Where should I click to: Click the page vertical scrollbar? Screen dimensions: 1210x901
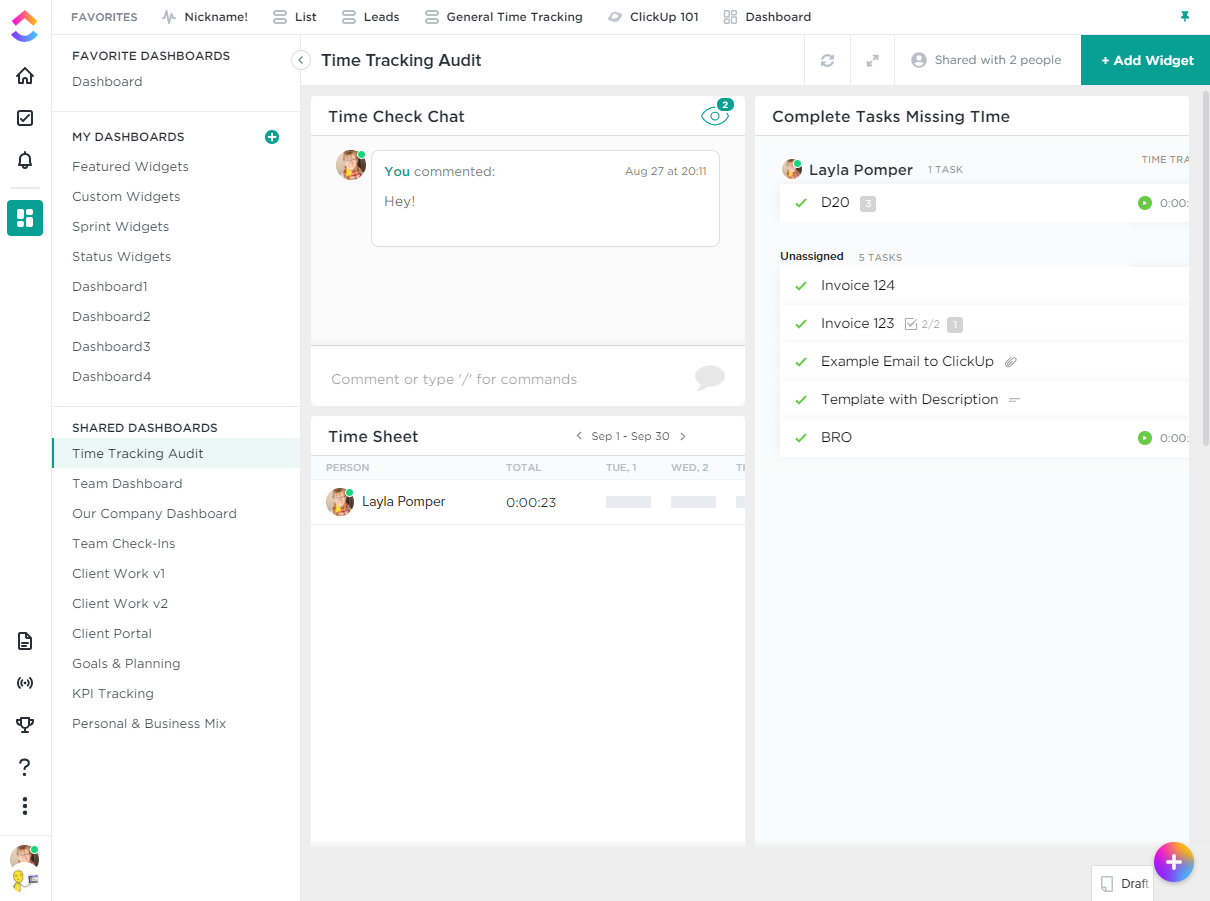(x=1204, y=270)
